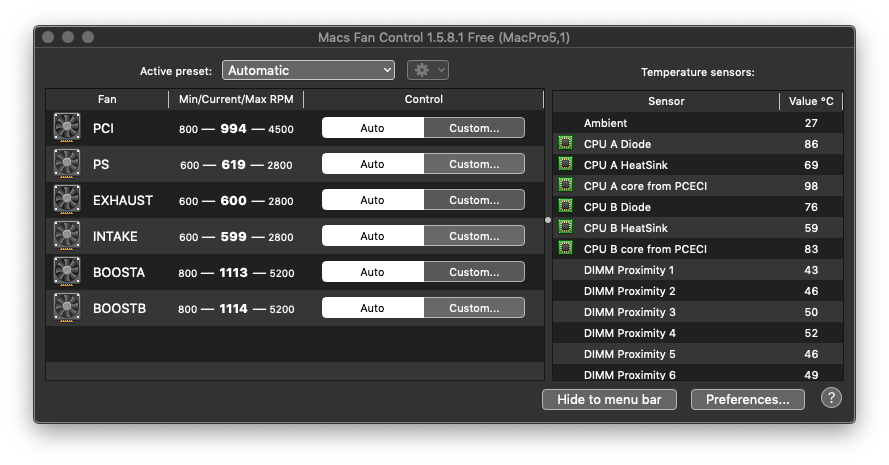Viewport: 889px width, 465px height.
Task: Click the PCI fan icon
Action: (67, 127)
